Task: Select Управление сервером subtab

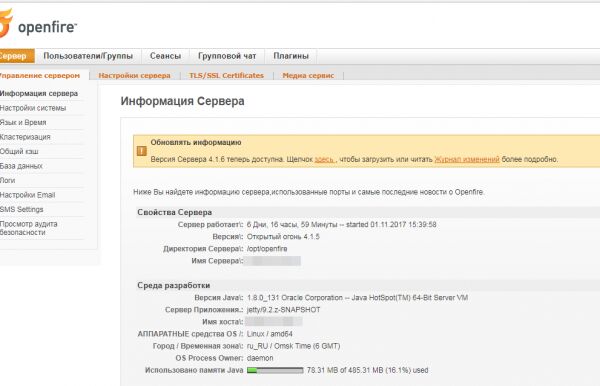Action: coord(40,75)
